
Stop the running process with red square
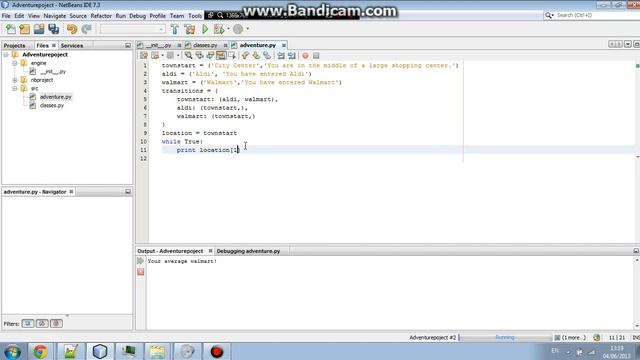click(140, 272)
